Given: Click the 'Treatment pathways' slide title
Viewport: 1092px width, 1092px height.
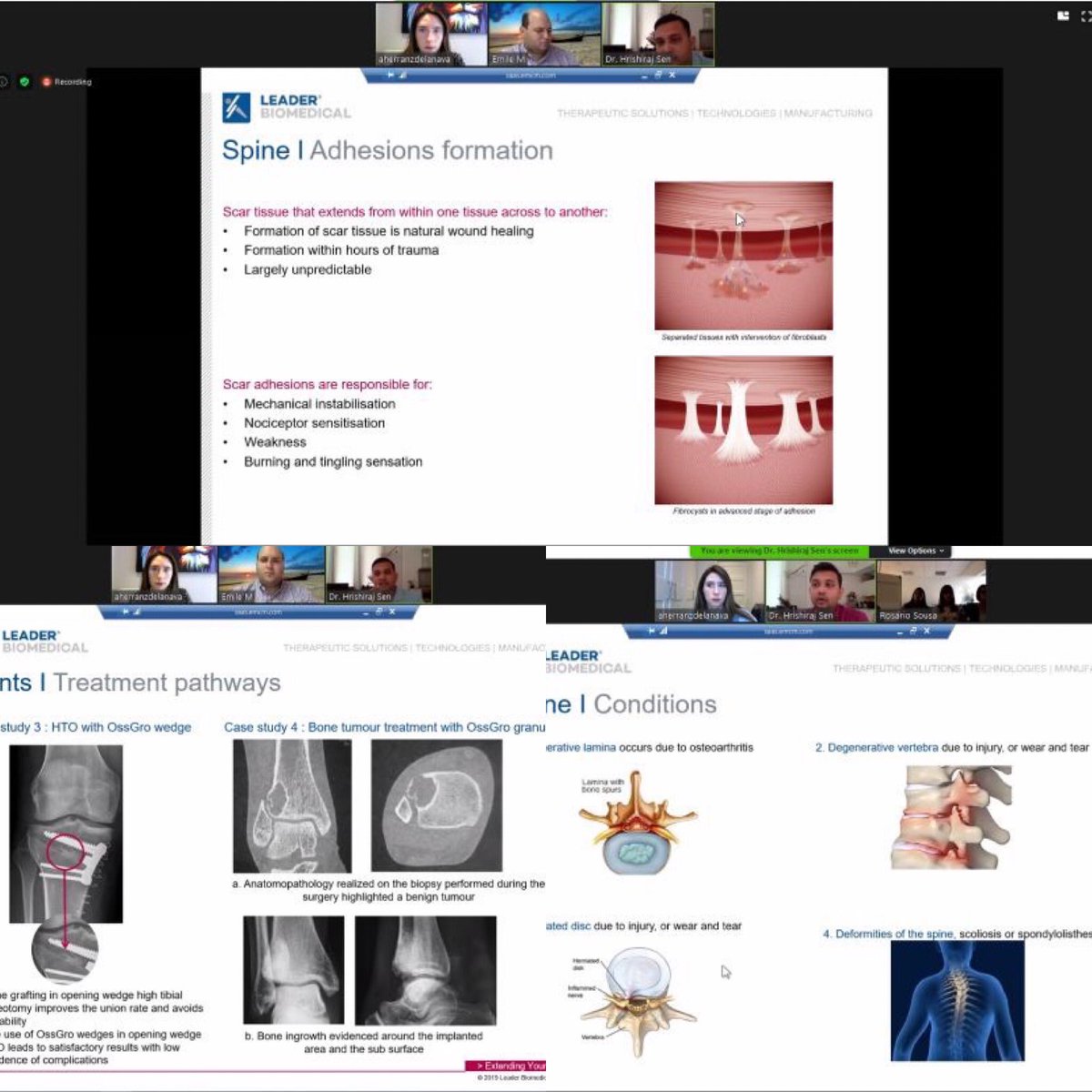Looking at the screenshot, I should (167, 683).
